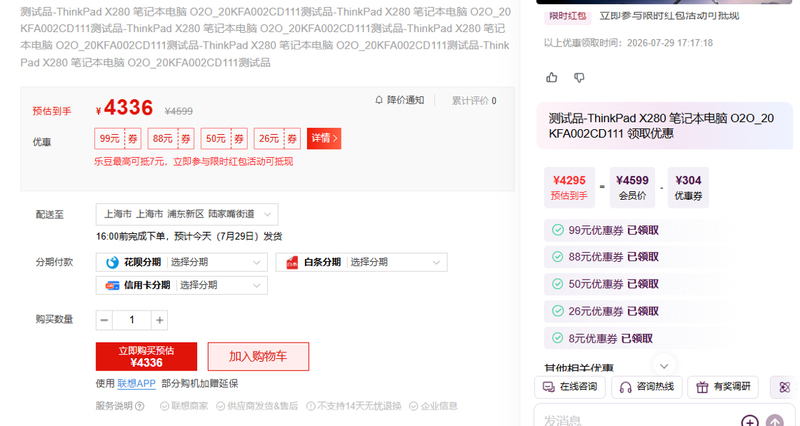The height and width of the screenshot is (426, 800).
Task: Click 以上优惠领取时间 timestamp text
Action: pyautogui.click(x=628, y=43)
